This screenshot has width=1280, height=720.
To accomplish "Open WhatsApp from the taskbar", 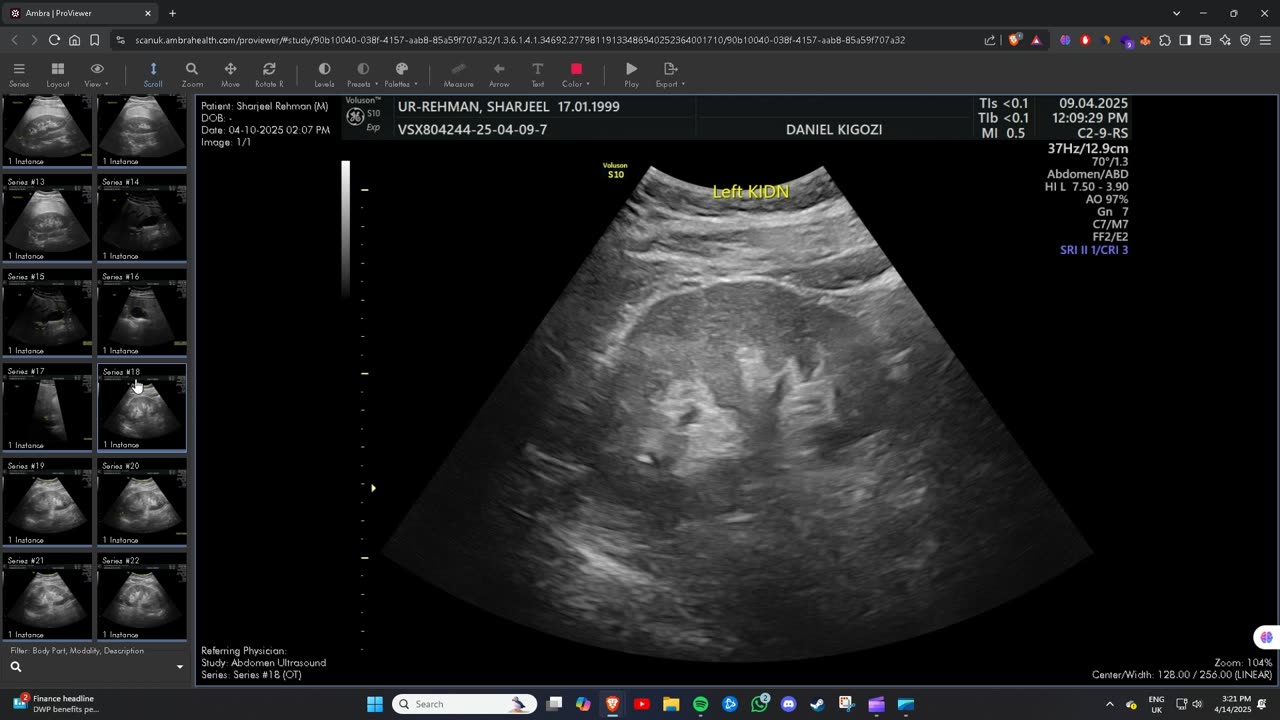I will pyautogui.click(x=759, y=704).
